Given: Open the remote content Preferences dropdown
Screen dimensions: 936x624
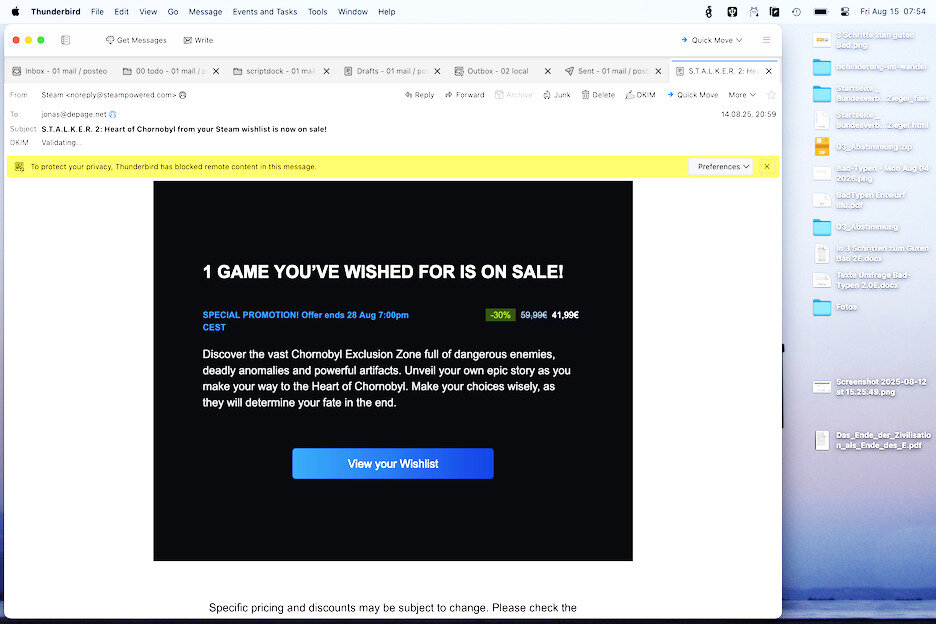Looking at the screenshot, I should click(721, 167).
